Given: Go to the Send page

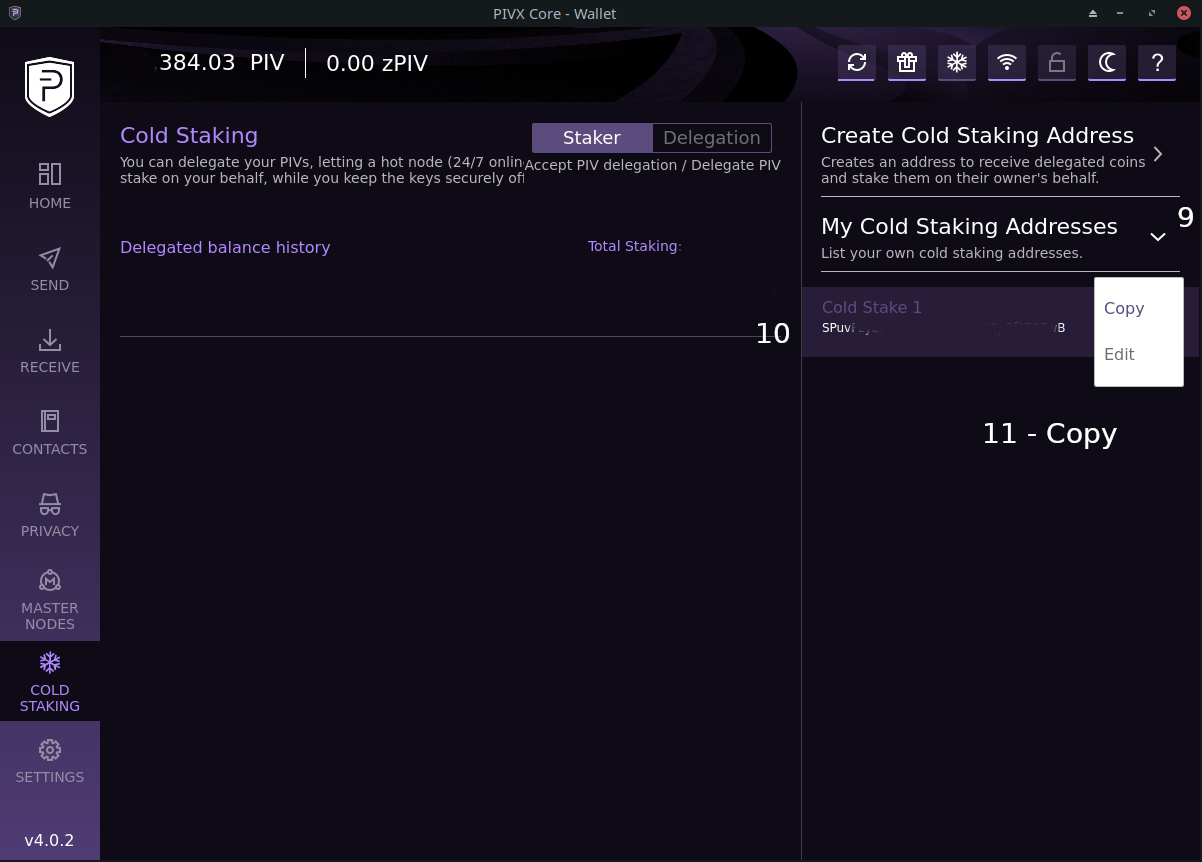Looking at the screenshot, I should pyautogui.click(x=50, y=268).
